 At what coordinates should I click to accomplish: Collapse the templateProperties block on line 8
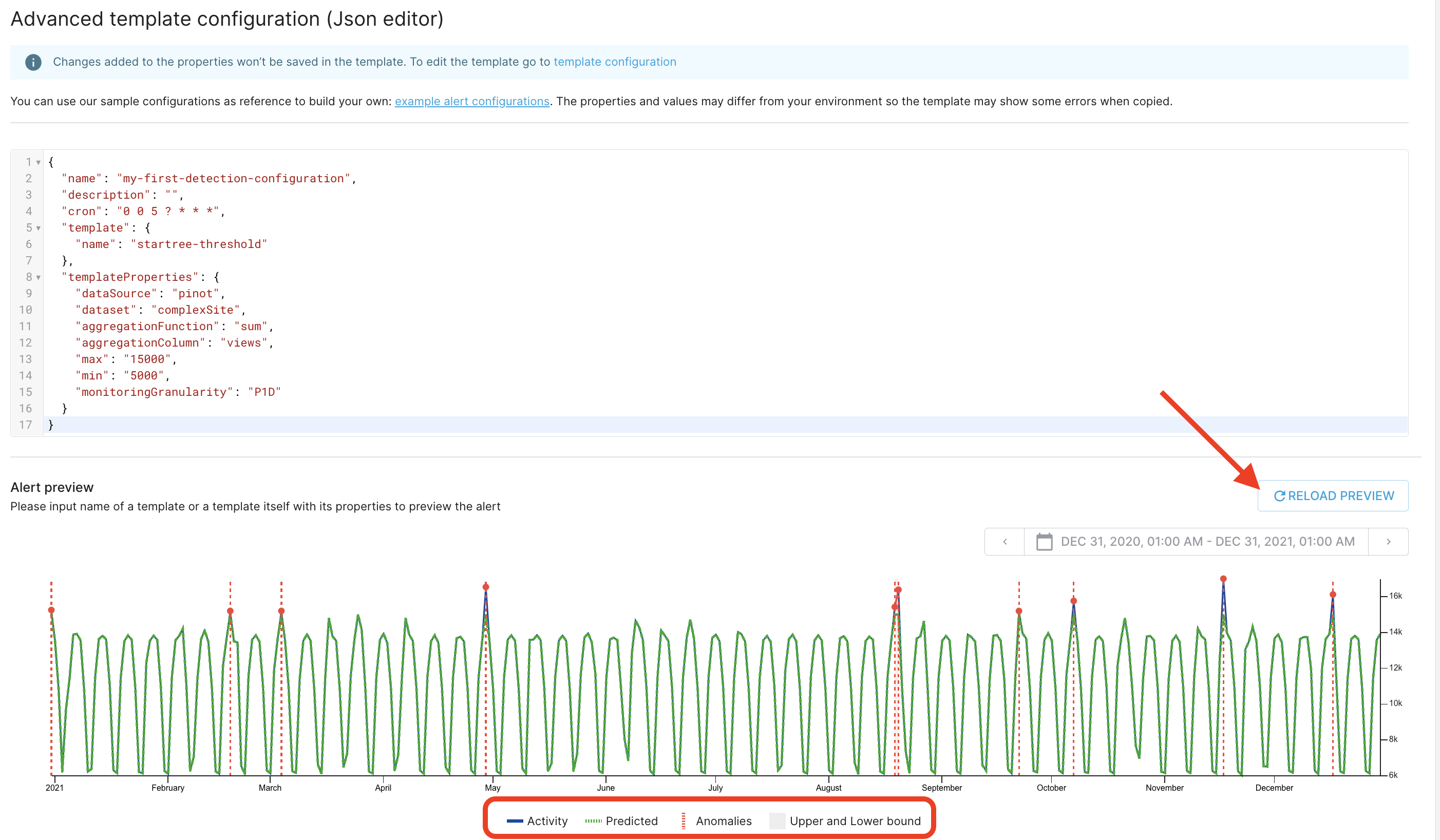pos(39,278)
